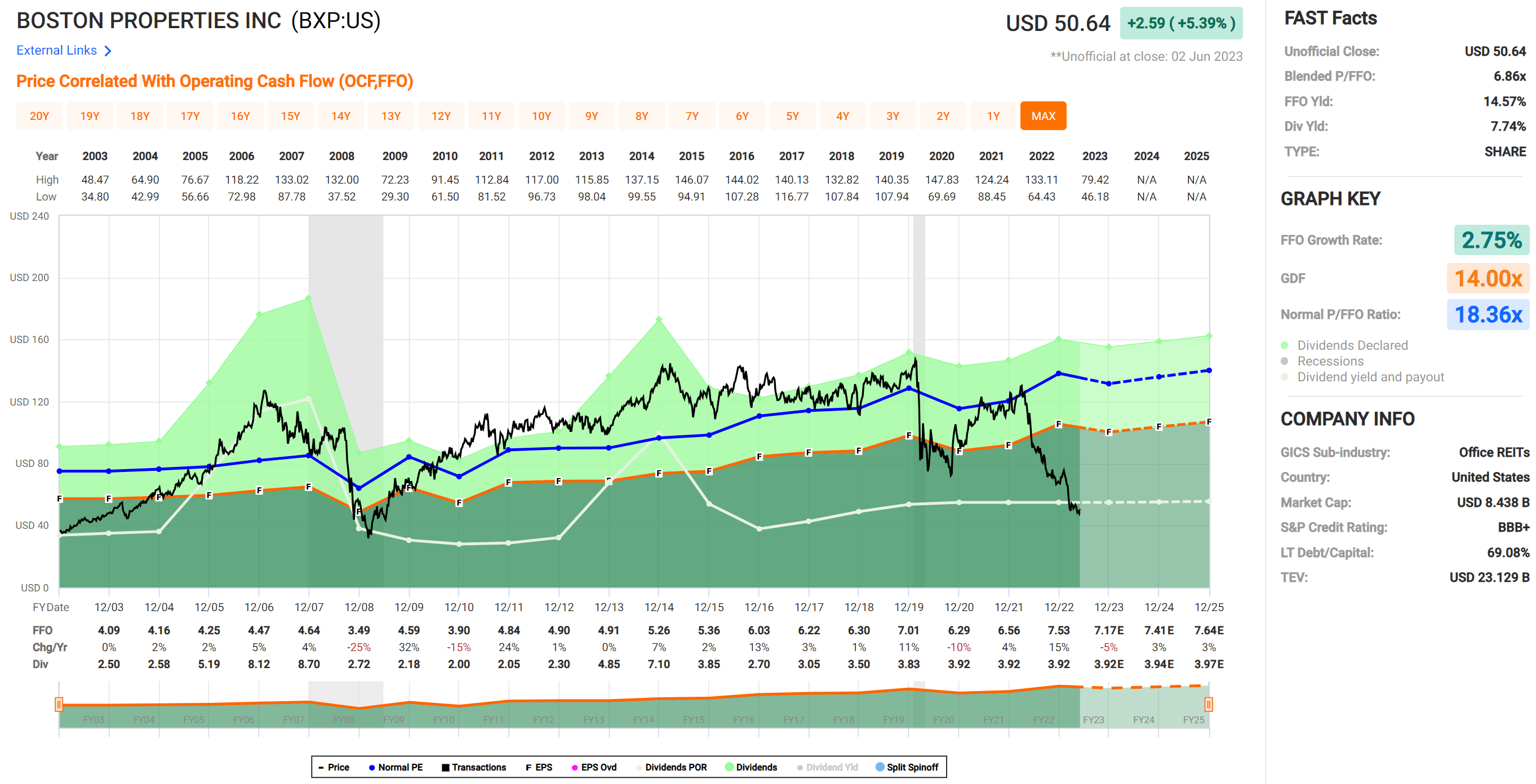Viewport: 1536px width, 784px height.
Task: Click the 2023 High value 79.42
Action: (x=1095, y=180)
